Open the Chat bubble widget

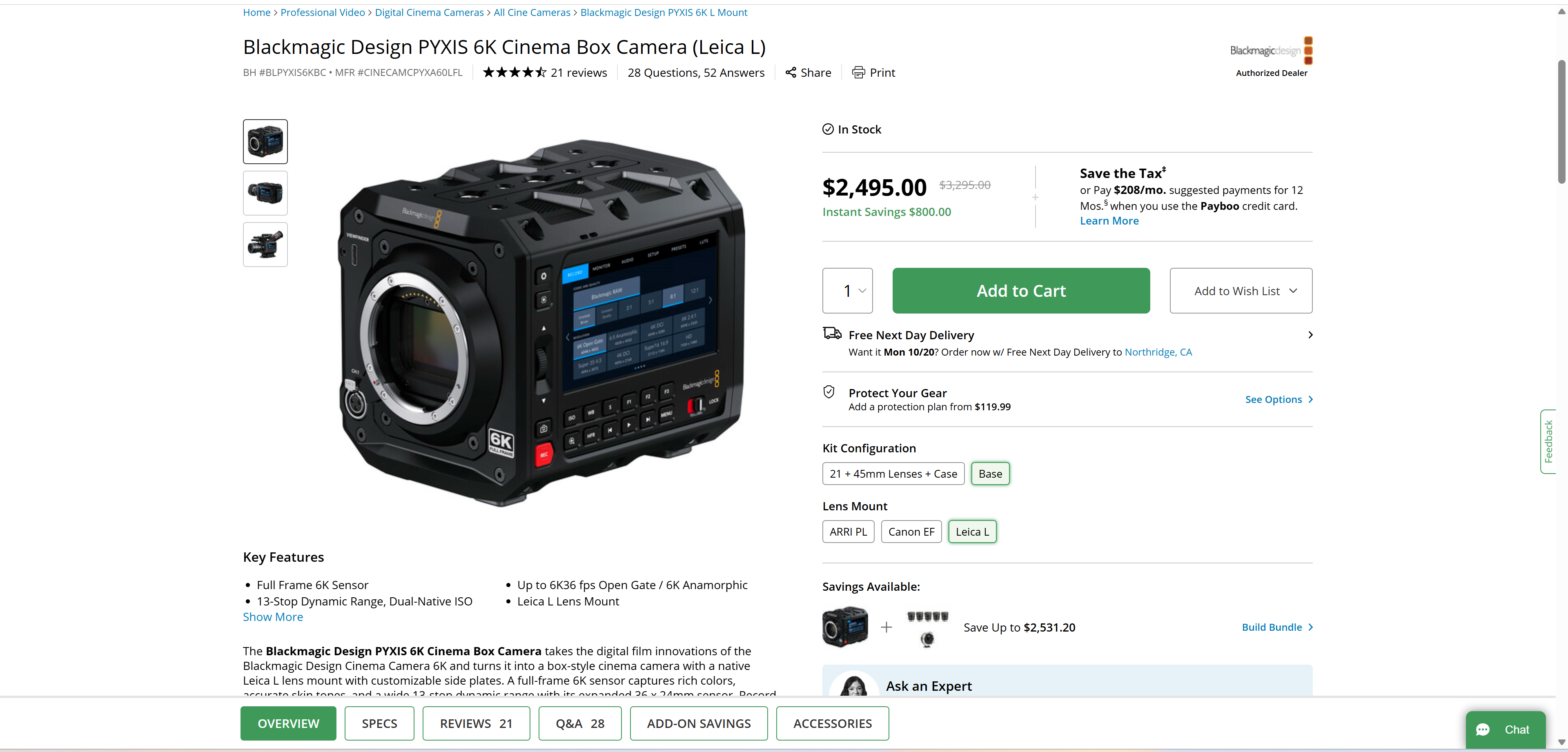(1505, 729)
